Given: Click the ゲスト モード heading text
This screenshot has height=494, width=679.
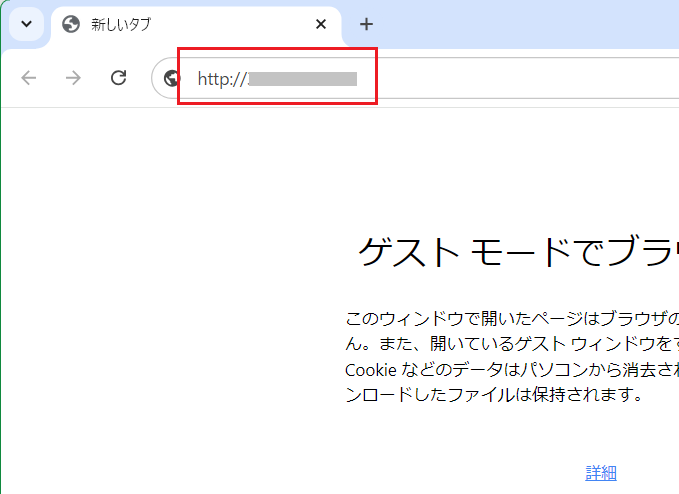Looking at the screenshot, I should [518, 252].
